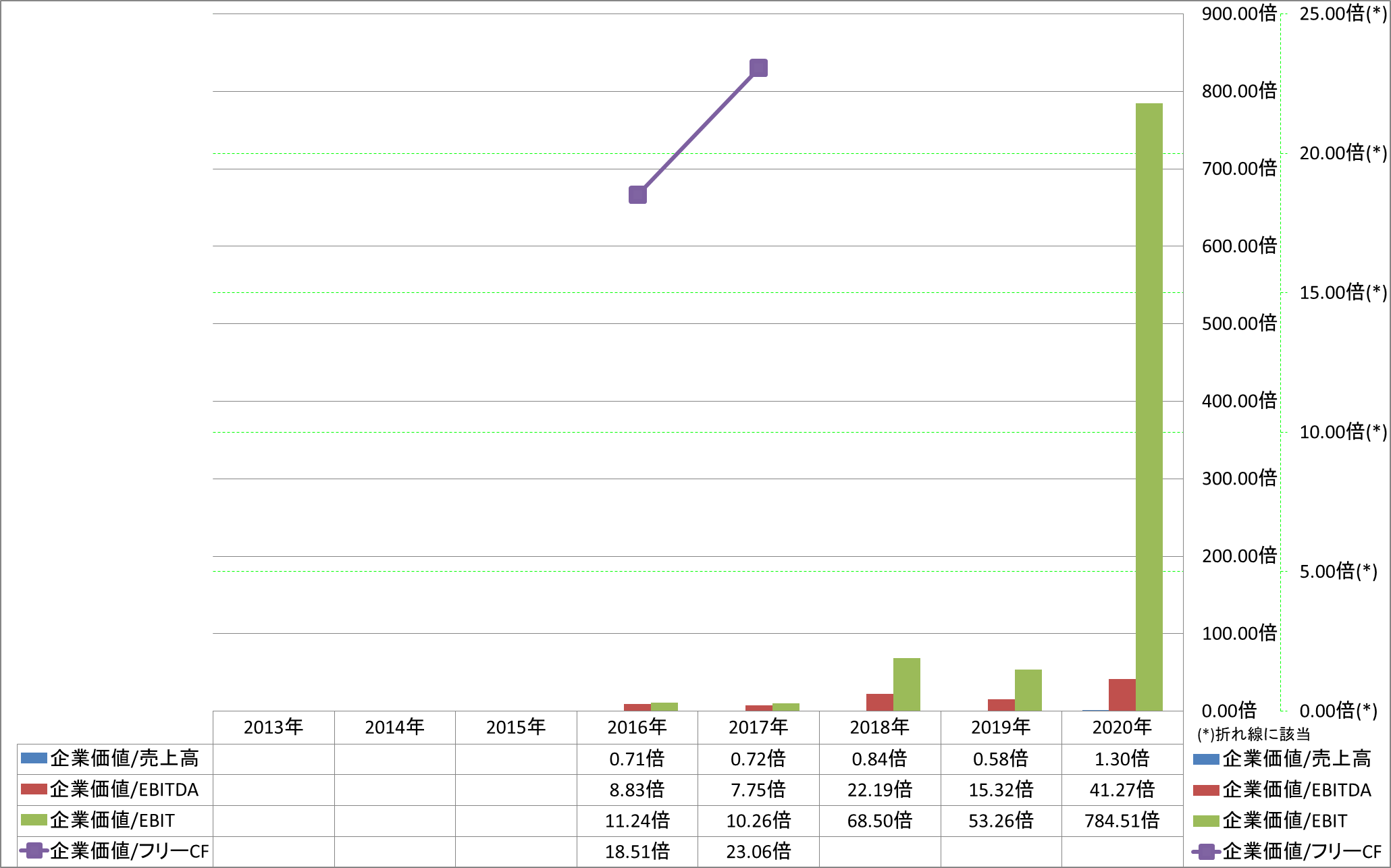Click the 1.30倍 cell for 2020
1391x868 pixels.
point(1122,759)
